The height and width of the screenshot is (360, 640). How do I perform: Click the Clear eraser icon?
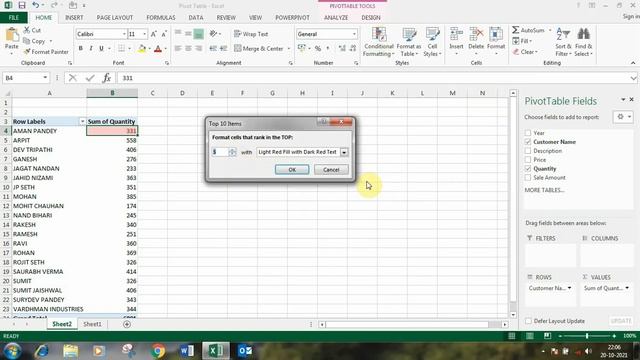(x=516, y=52)
